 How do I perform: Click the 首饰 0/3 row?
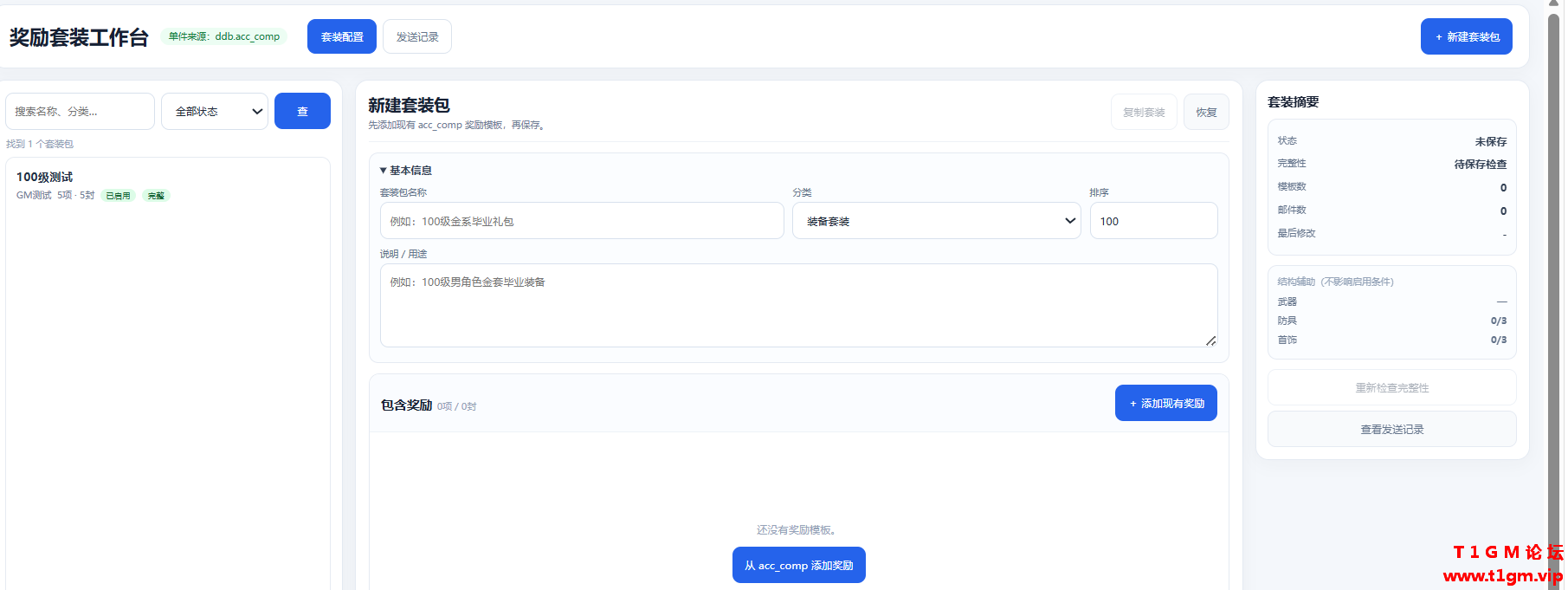pos(1392,340)
